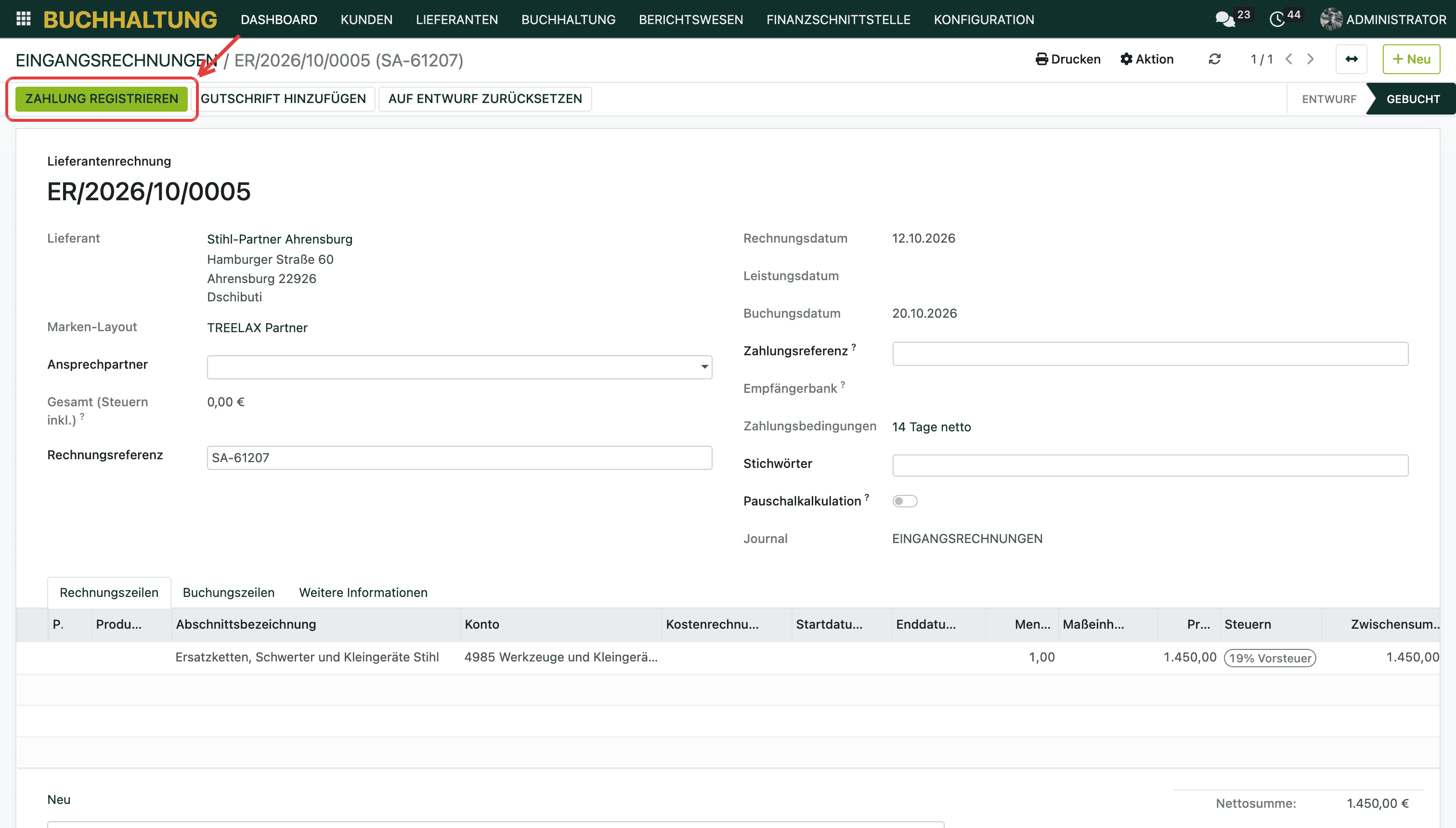Click Auf Entwurf zurücksetzen button
Image resolution: width=1456 pixels, height=828 pixels.
[x=485, y=99]
